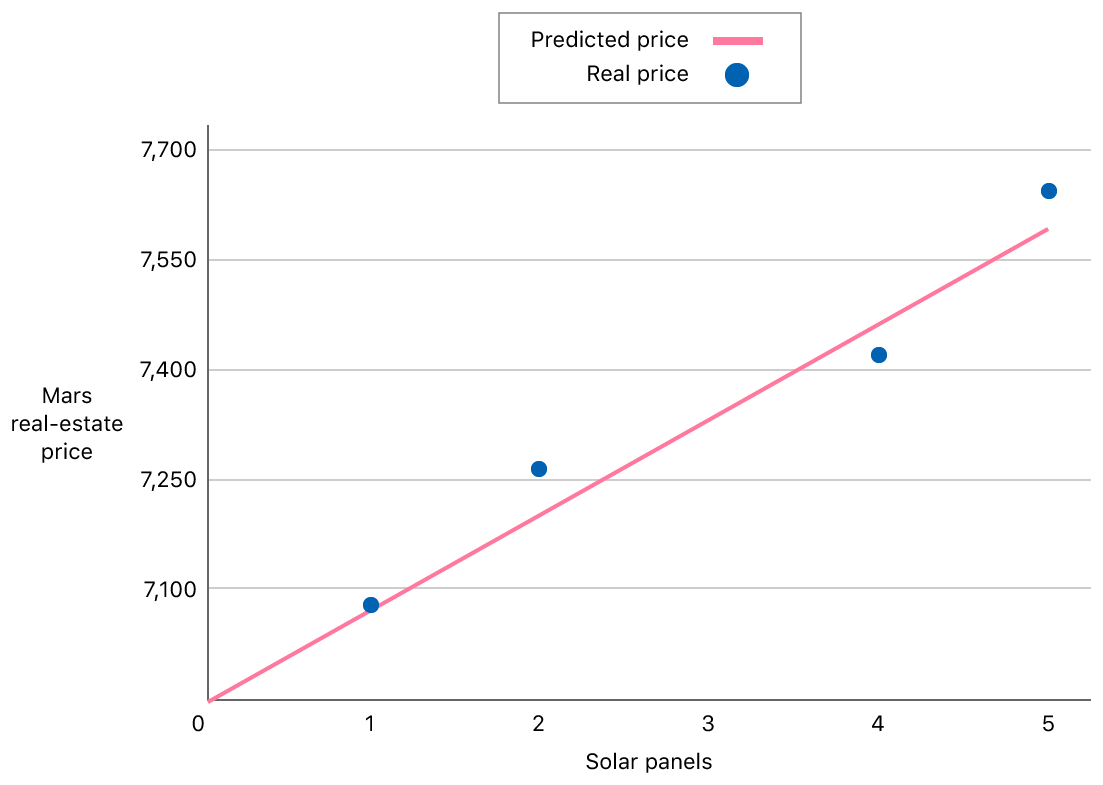Click the 7,700 y-axis label
The image size is (1103, 785).
pos(169,151)
